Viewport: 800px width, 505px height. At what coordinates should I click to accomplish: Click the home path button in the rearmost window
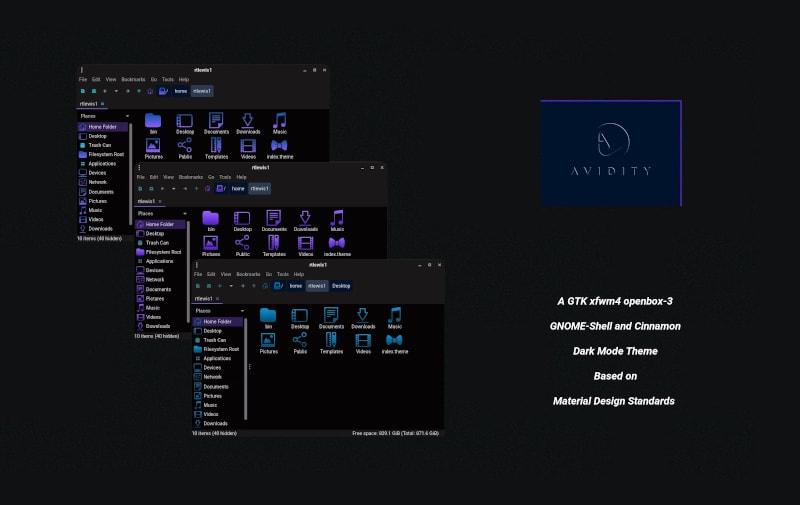pos(181,91)
